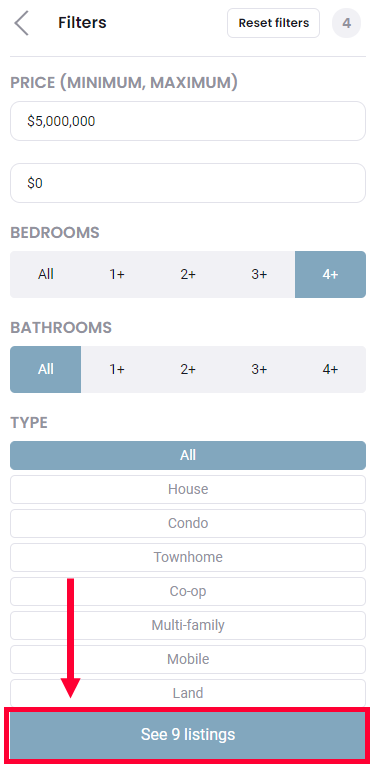Click the maximum price field showing $0
Image resolution: width=370 pixels, height=764 pixels.
tap(188, 183)
